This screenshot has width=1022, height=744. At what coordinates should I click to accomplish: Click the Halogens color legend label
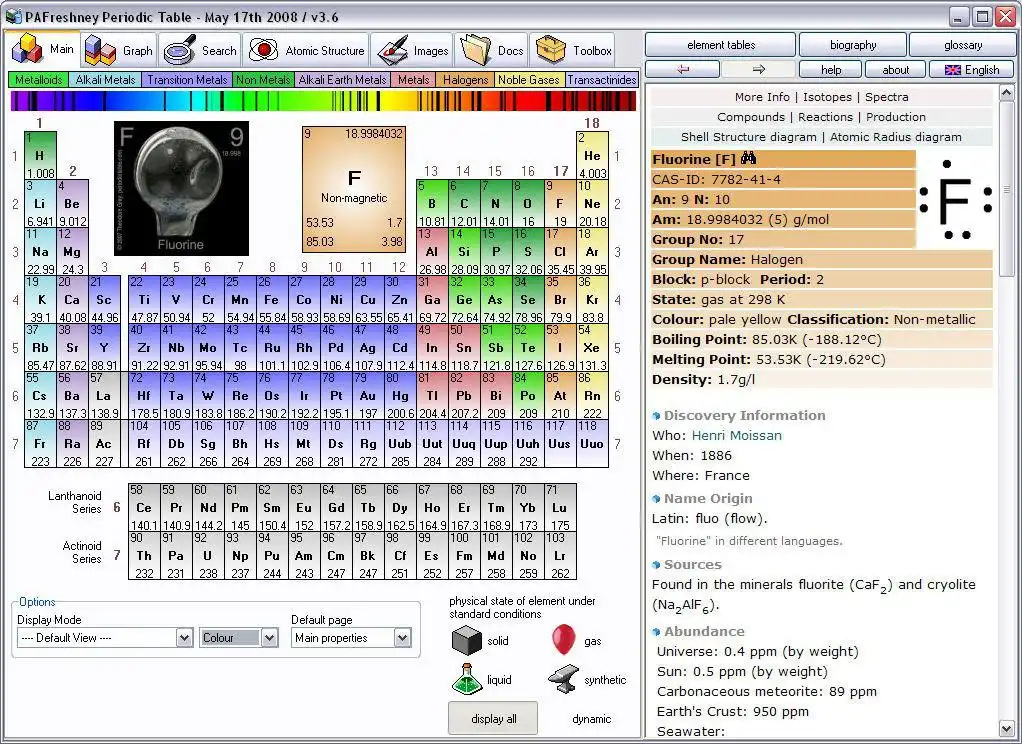pyautogui.click(x=465, y=80)
